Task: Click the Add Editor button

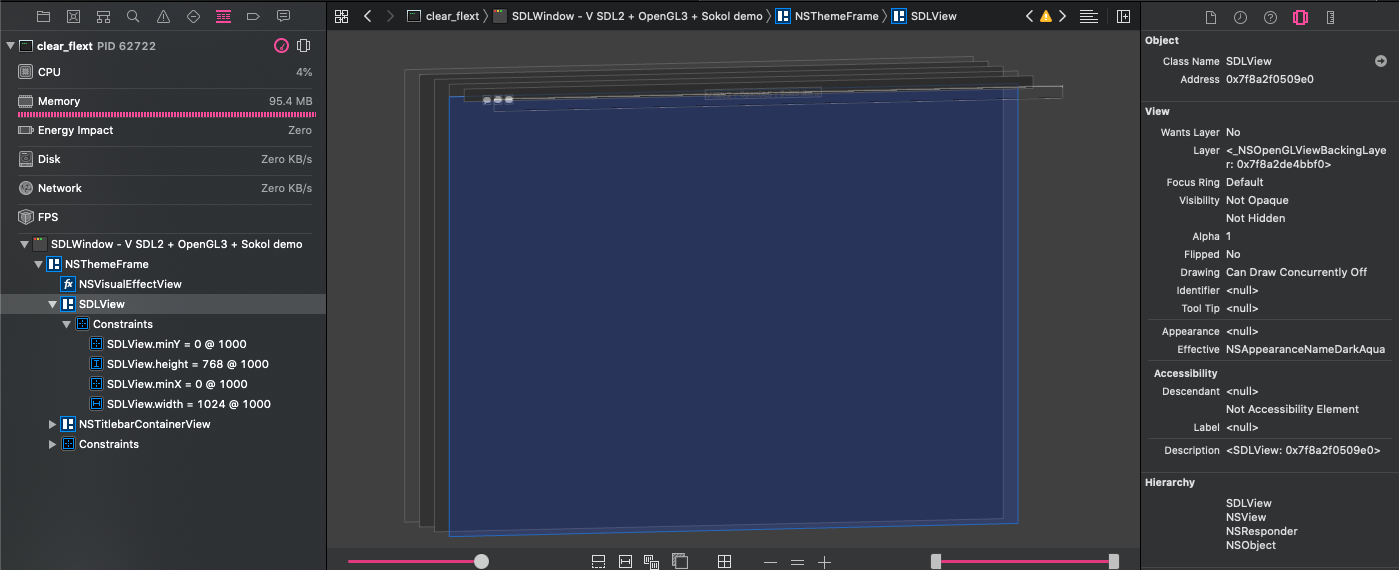Action: [1123, 17]
